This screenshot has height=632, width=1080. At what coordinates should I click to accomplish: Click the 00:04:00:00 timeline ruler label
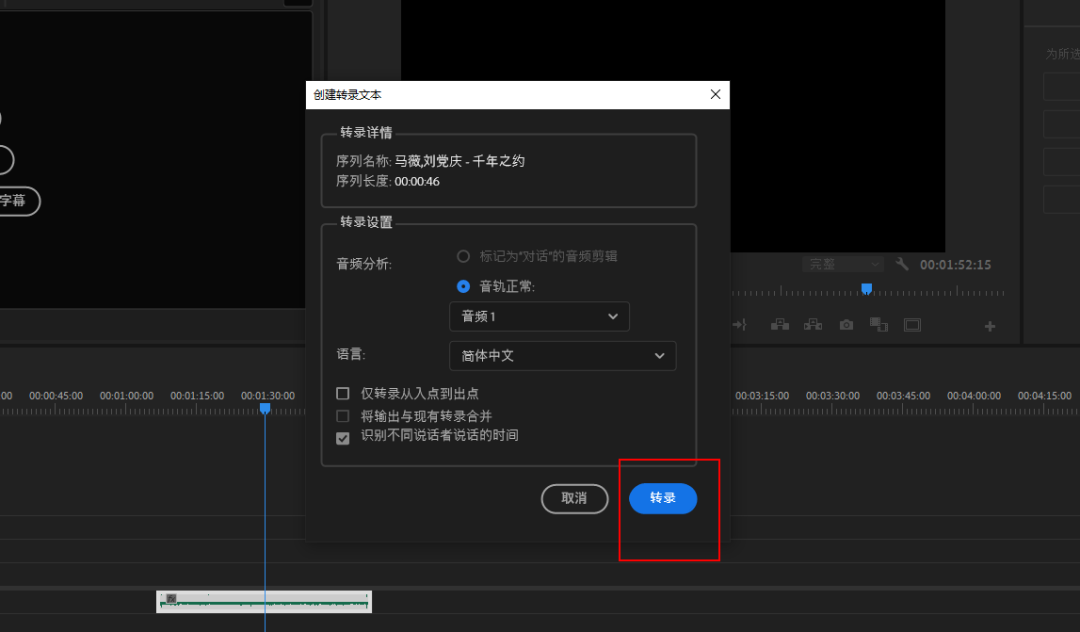[x=974, y=396]
